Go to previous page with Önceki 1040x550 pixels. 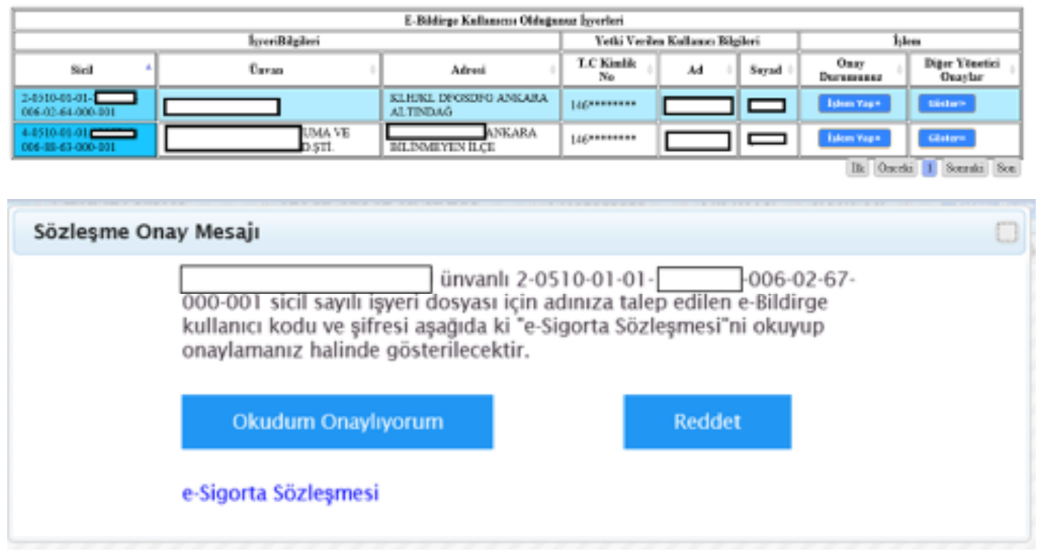point(895,168)
